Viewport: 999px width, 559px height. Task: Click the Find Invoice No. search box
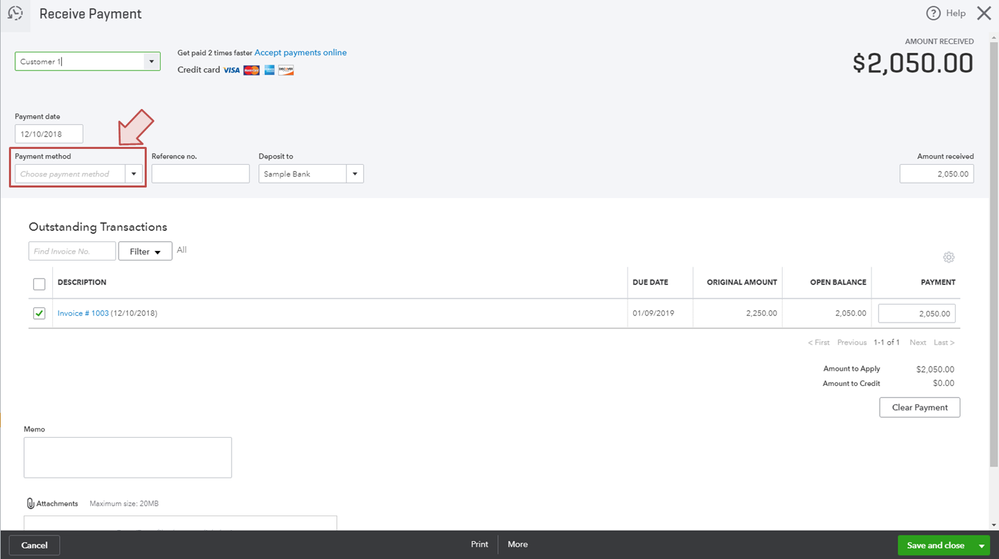coord(72,251)
